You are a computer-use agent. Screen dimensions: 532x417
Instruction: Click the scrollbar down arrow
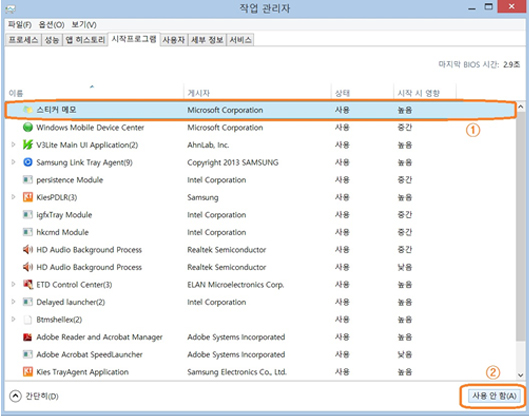click(x=520, y=375)
